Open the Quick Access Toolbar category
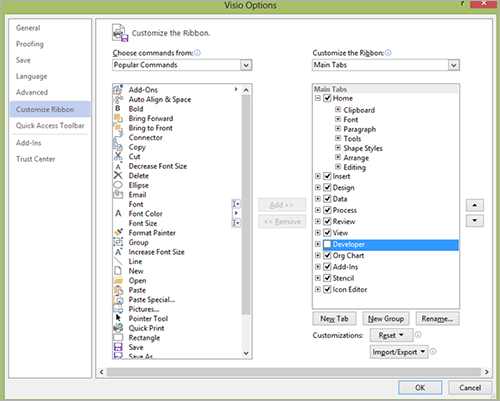The width and height of the screenshot is (500, 401). [50, 125]
